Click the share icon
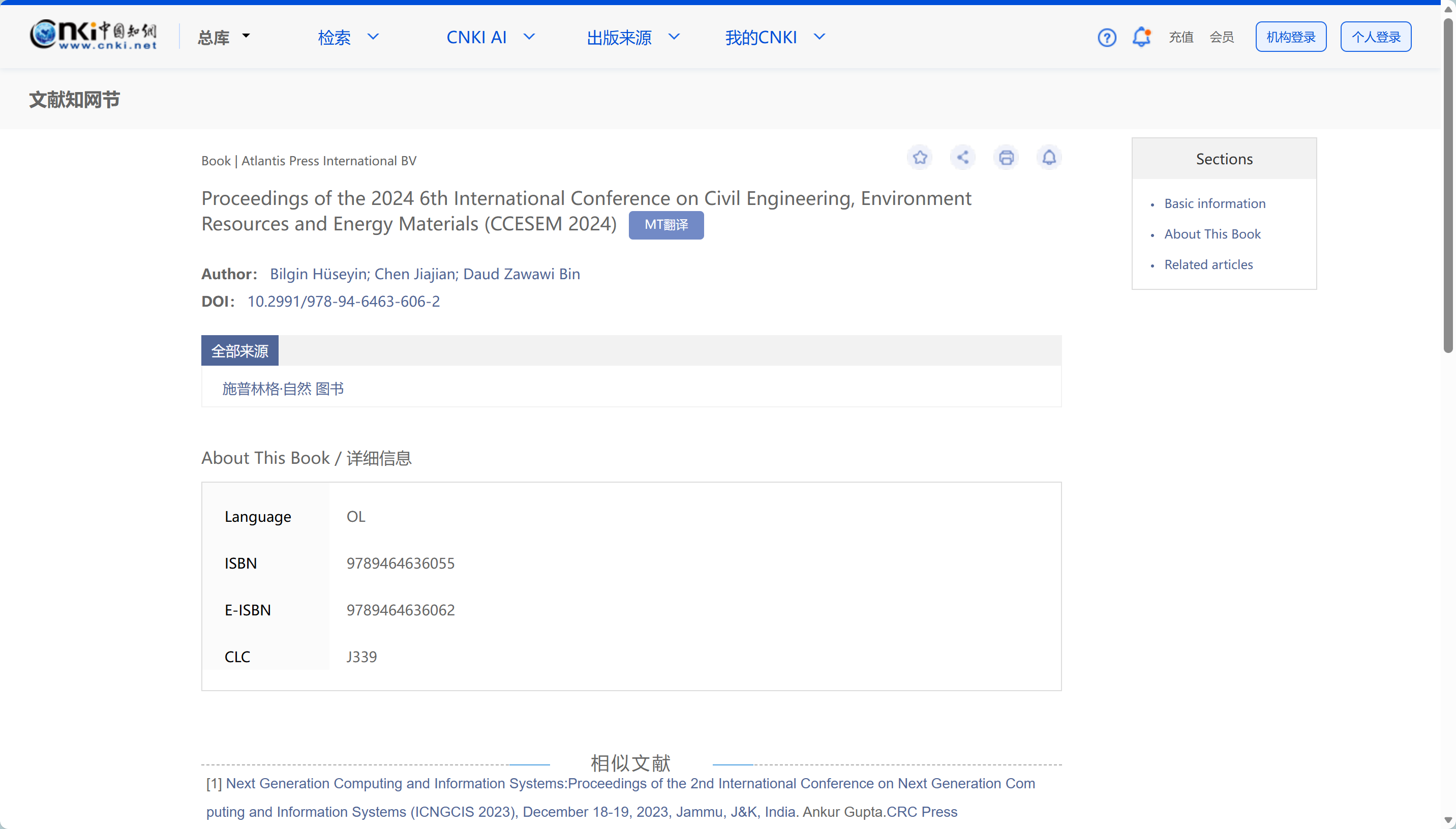 (963, 157)
